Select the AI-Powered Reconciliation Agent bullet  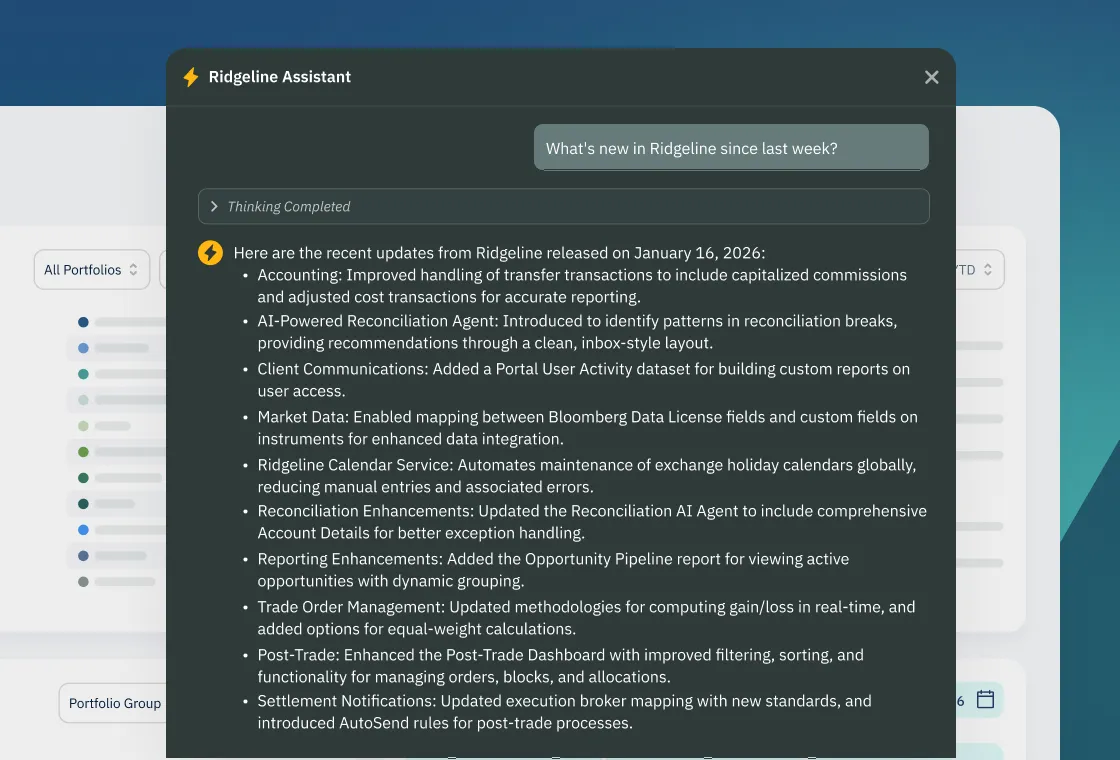577,332
